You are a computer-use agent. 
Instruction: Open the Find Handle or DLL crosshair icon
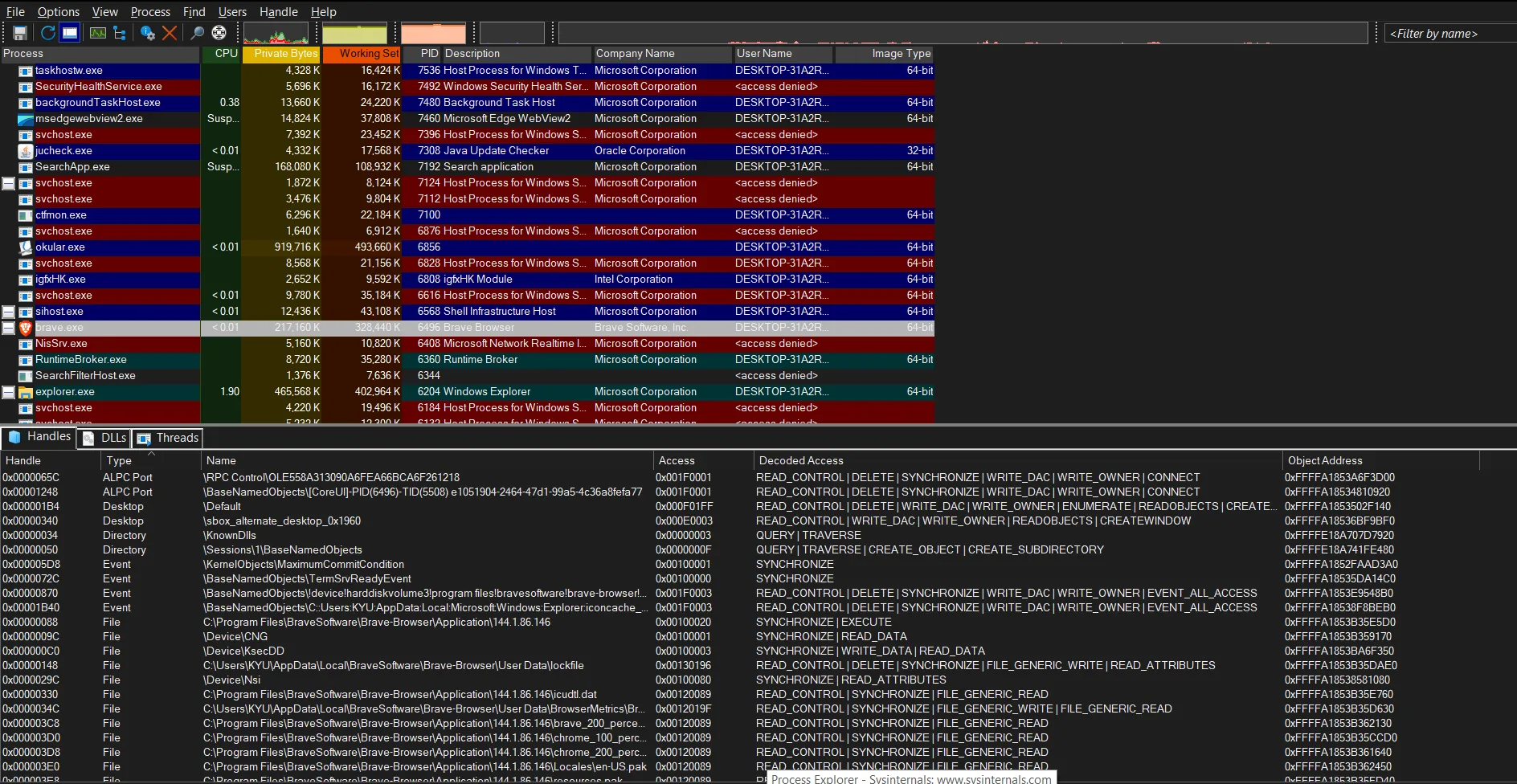219,33
